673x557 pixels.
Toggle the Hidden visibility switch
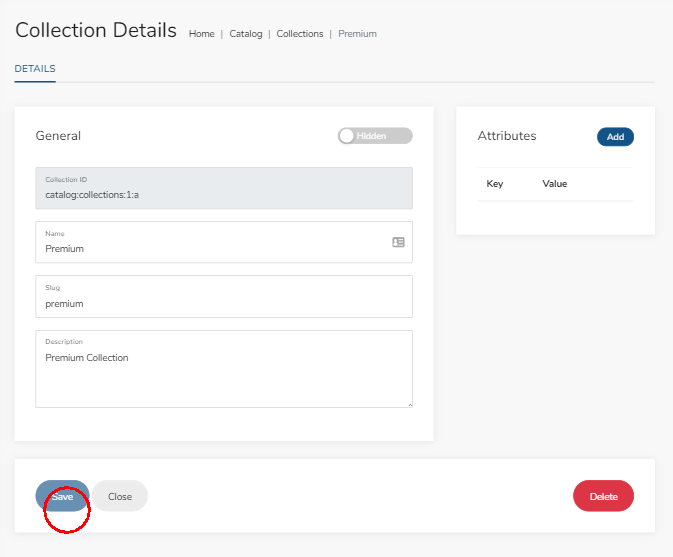[x=375, y=136]
